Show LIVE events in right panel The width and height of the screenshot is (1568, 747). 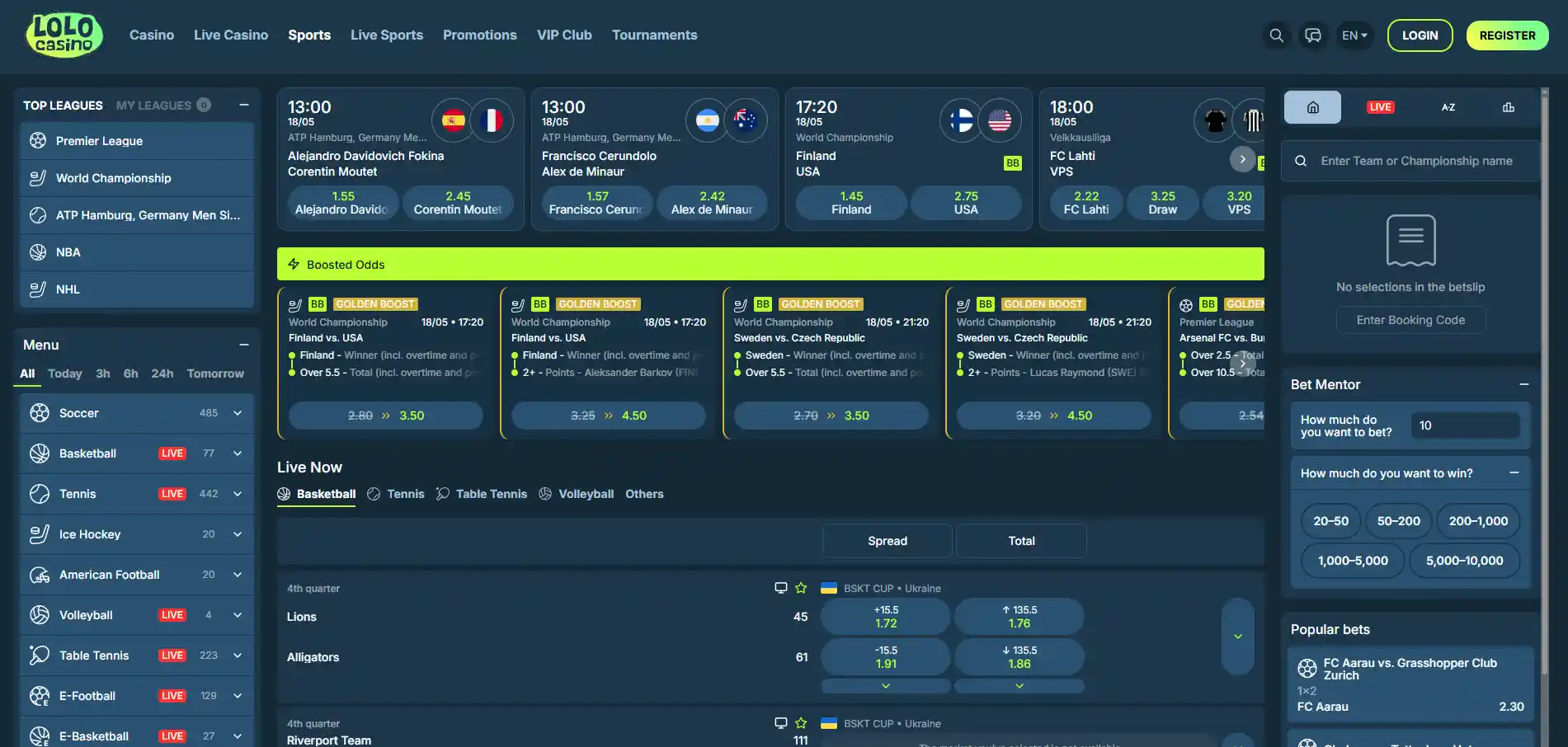point(1380,107)
